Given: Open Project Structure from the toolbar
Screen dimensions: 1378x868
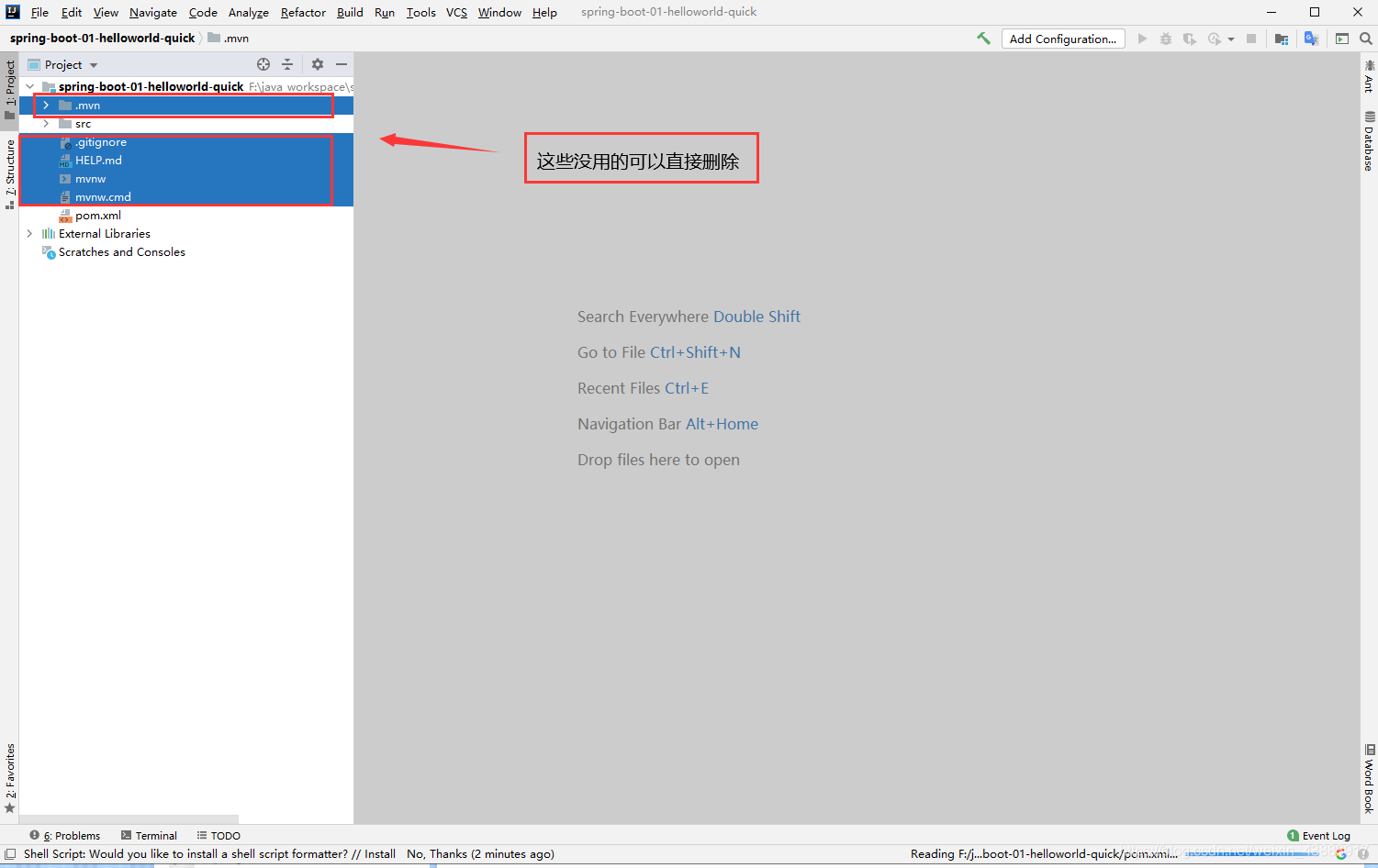Looking at the screenshot, I should [x=1282, y=39].
